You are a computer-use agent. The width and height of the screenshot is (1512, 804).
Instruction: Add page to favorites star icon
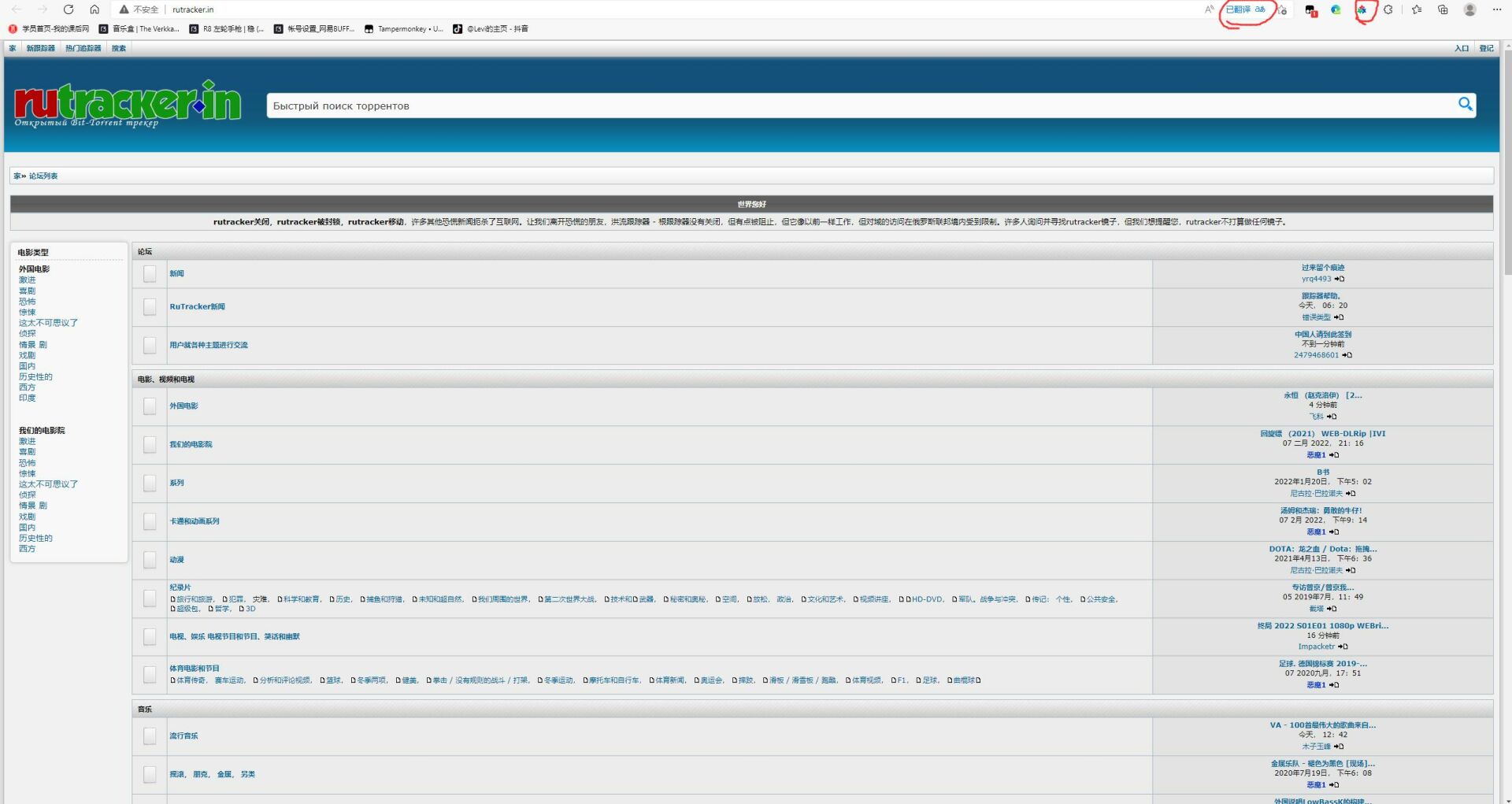(1283, 10)
